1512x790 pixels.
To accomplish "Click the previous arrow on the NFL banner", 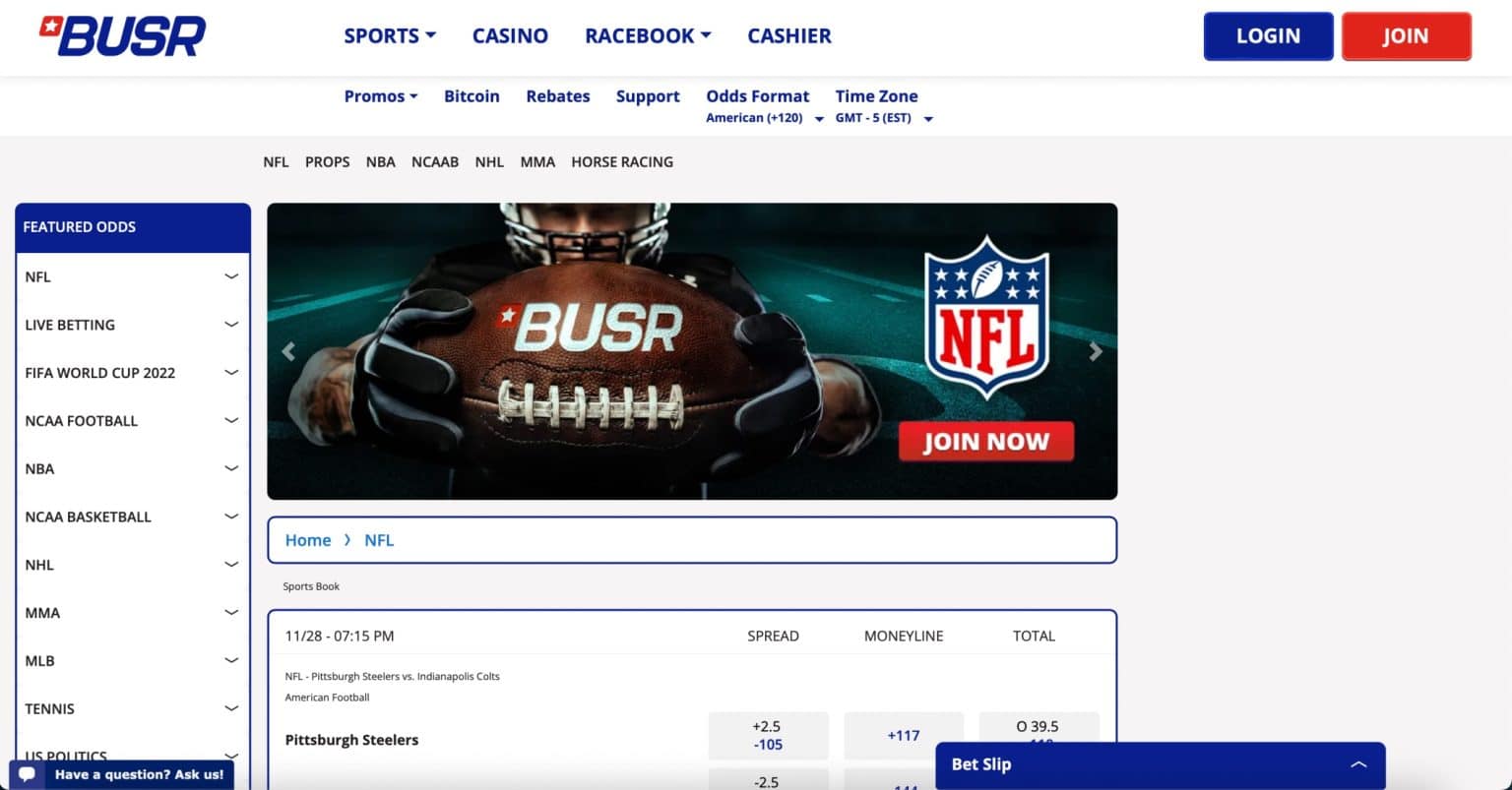I will (x=288, y=351).
